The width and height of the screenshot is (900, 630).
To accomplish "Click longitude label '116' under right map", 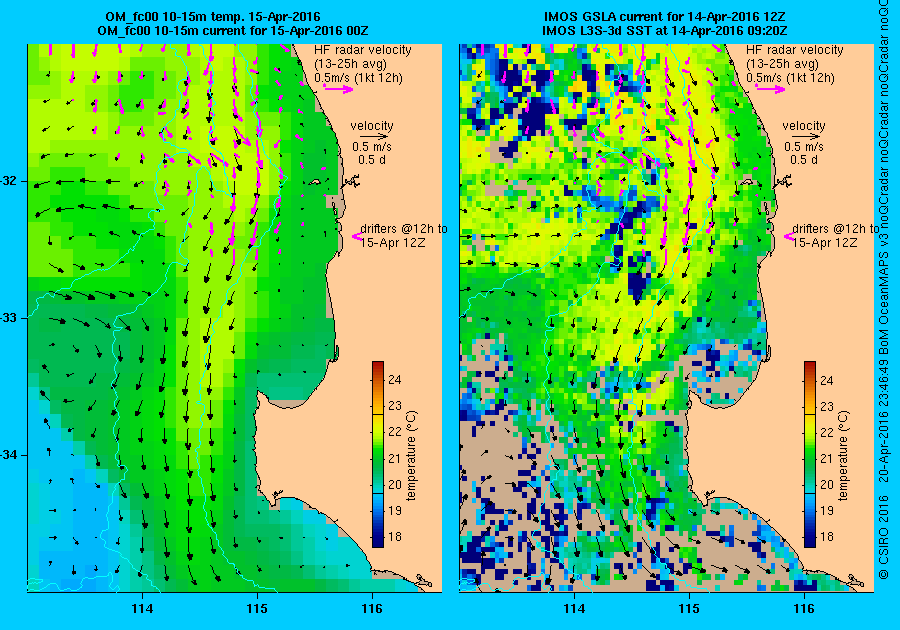I will tap(804, 609).
